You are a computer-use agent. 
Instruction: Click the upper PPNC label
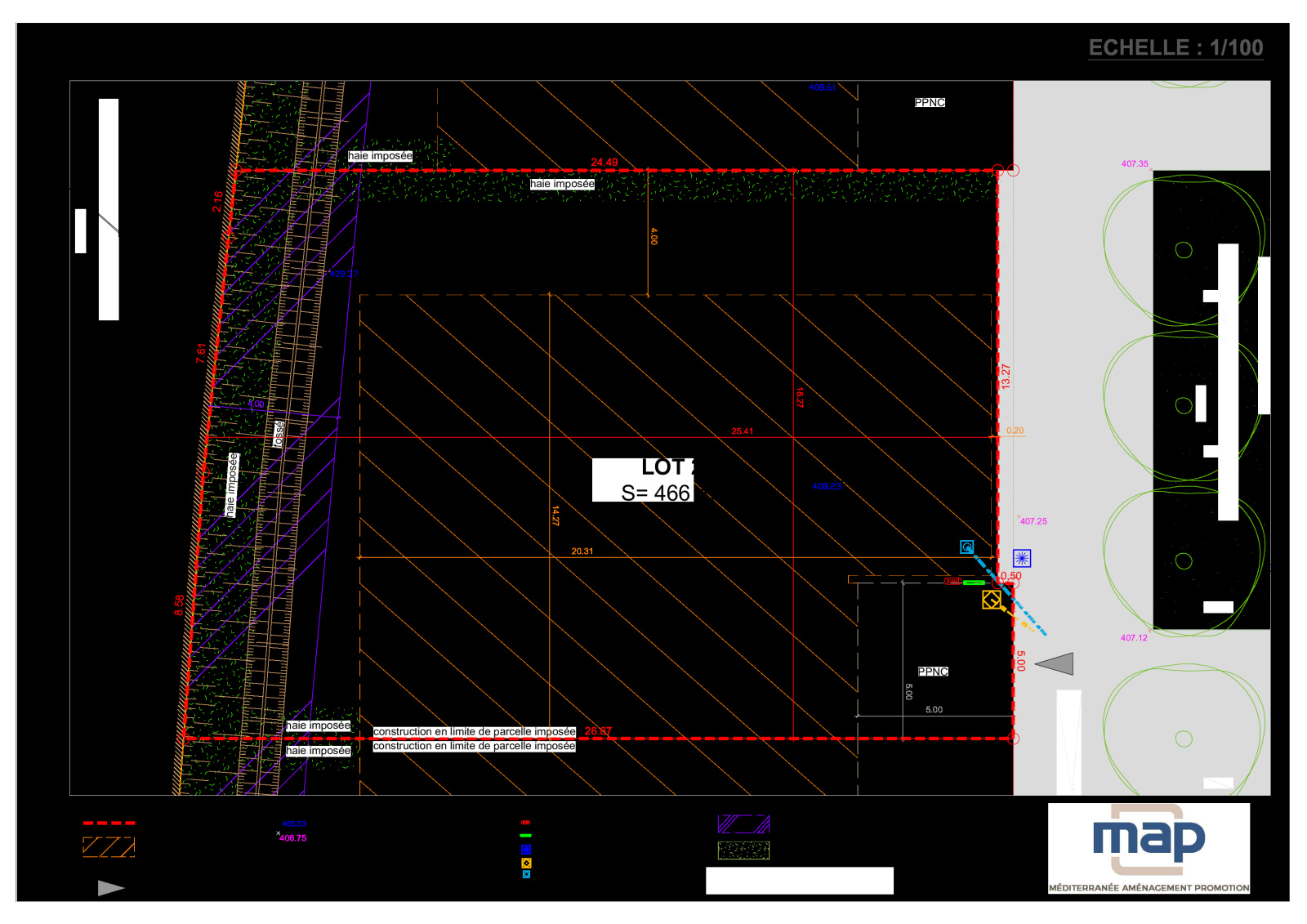[x=930, y=102]
